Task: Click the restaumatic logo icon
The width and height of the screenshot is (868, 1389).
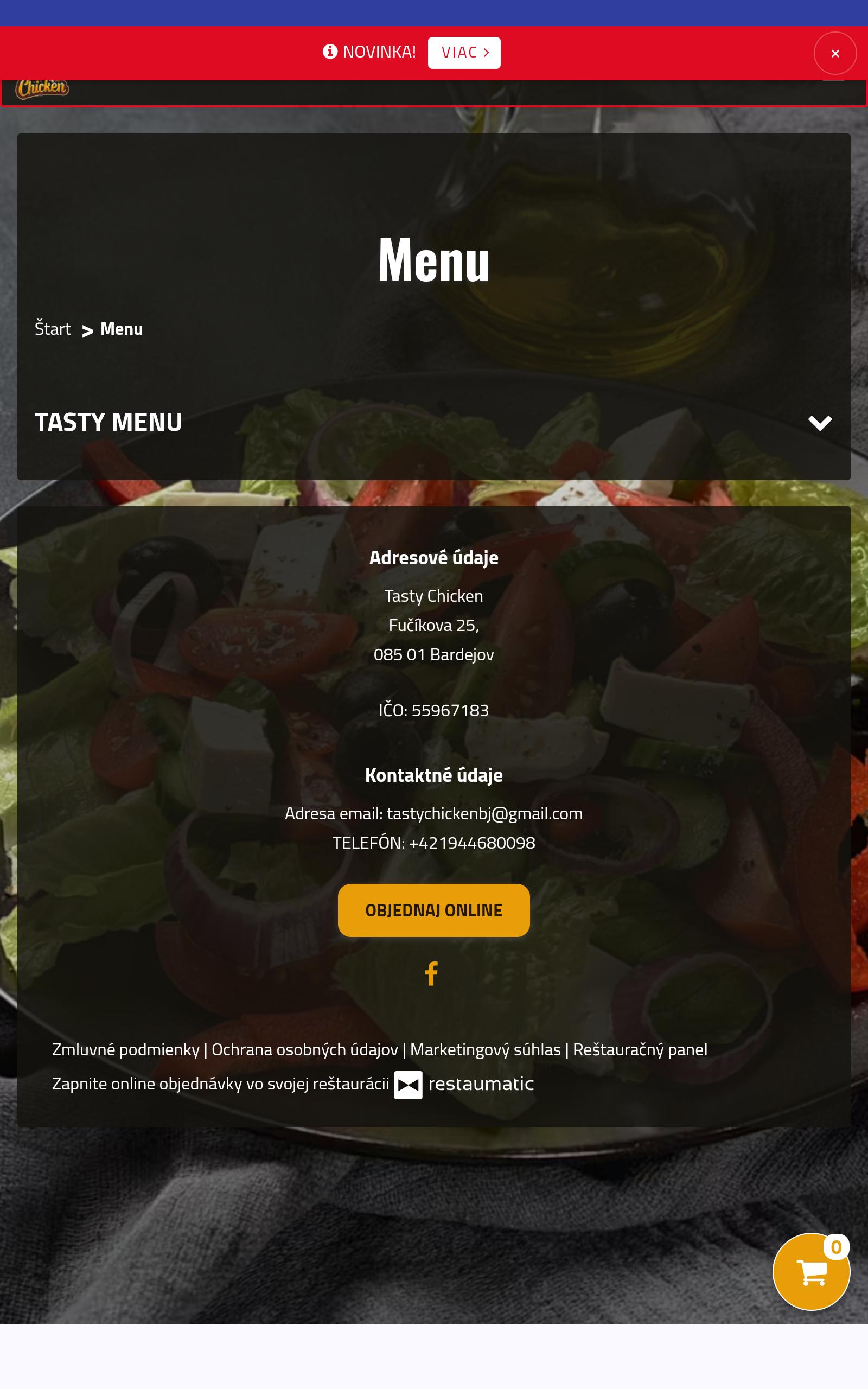Action: click(x=408, y=1085)
